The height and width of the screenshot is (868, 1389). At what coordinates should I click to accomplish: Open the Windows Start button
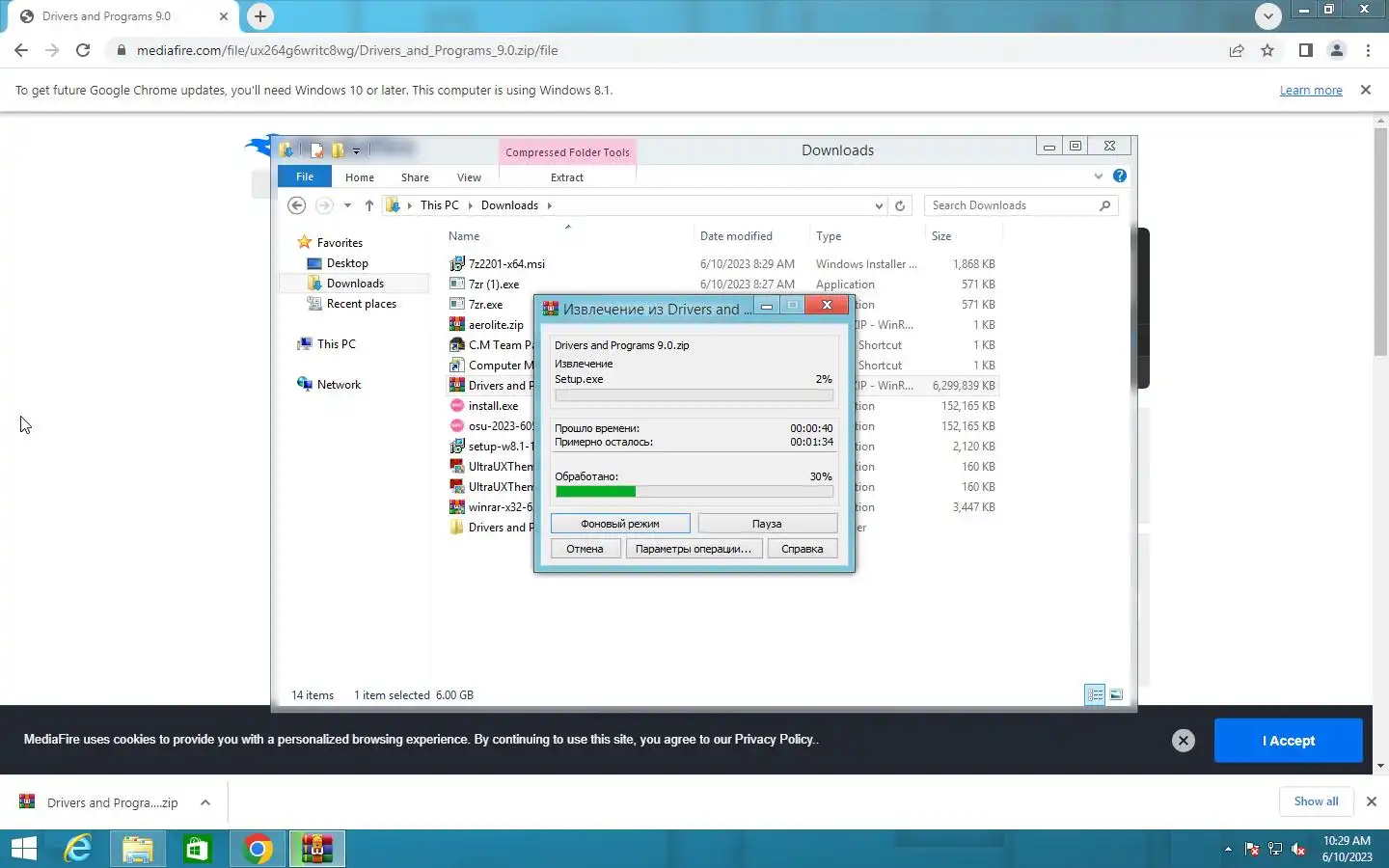pos(23,849)
